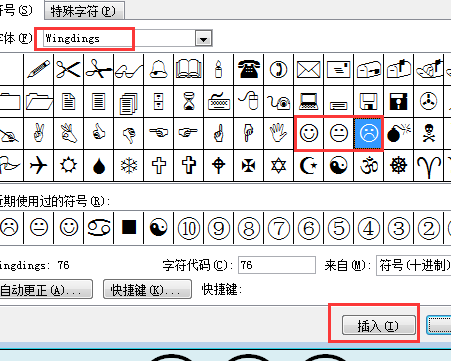Pick the open scissors symbol
The height and width of the screenshot is (361, 451).
[x=69, y=69]
